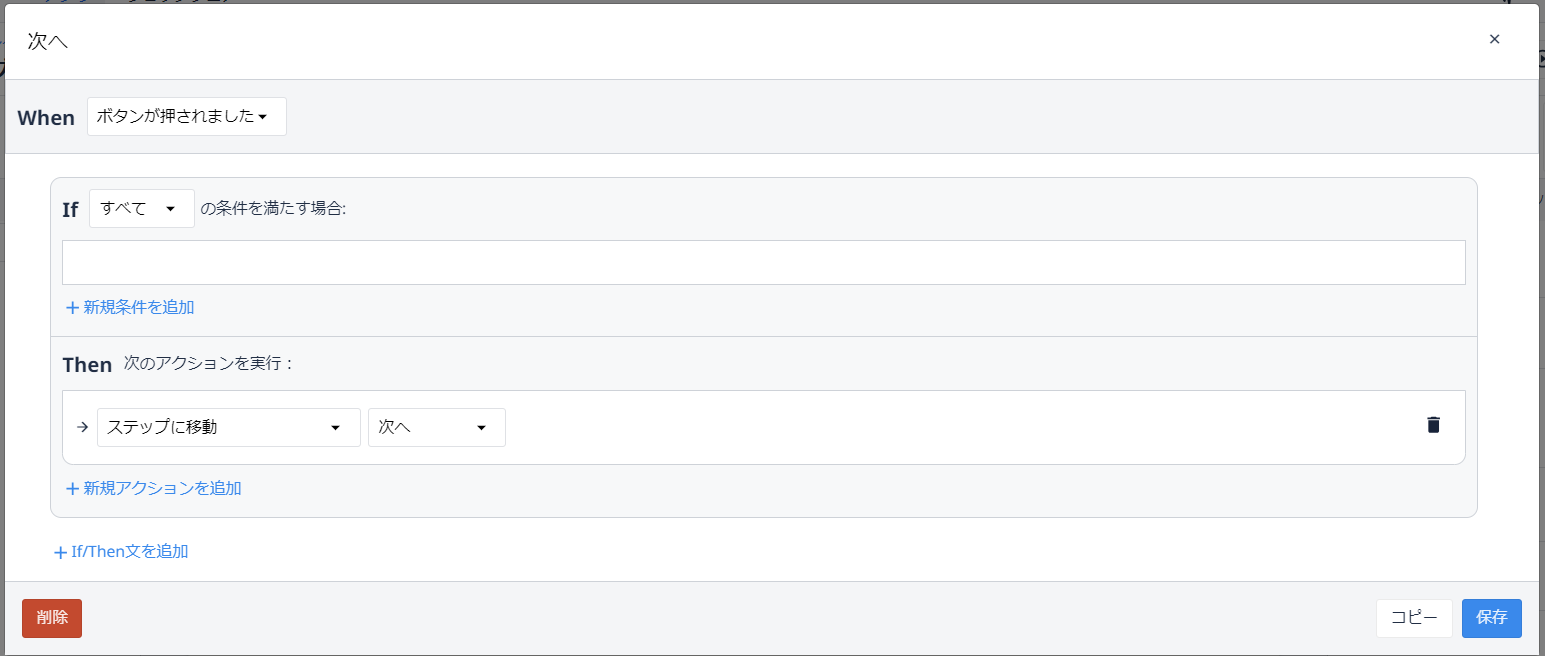The height and width of the screenshot is (656, 1545).
Task: Add a block via If/Then文を追加
Action: pos(129,551)
